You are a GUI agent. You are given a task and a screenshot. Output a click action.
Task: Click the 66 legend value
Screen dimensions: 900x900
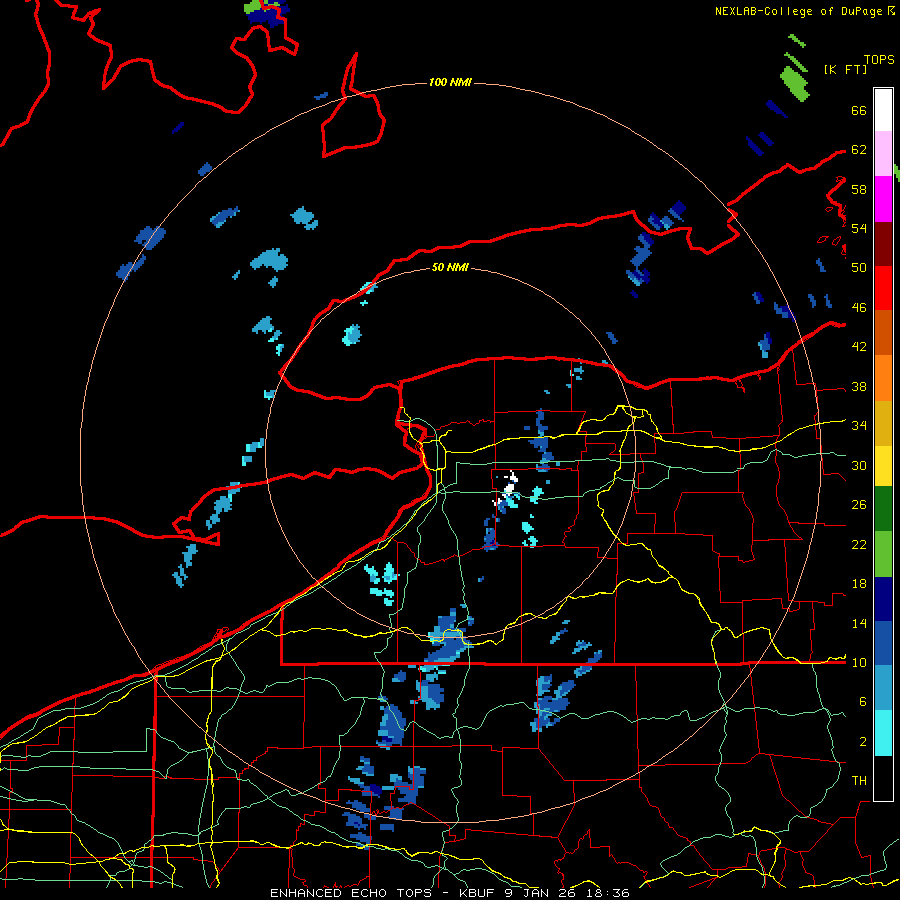pos(859,111)
